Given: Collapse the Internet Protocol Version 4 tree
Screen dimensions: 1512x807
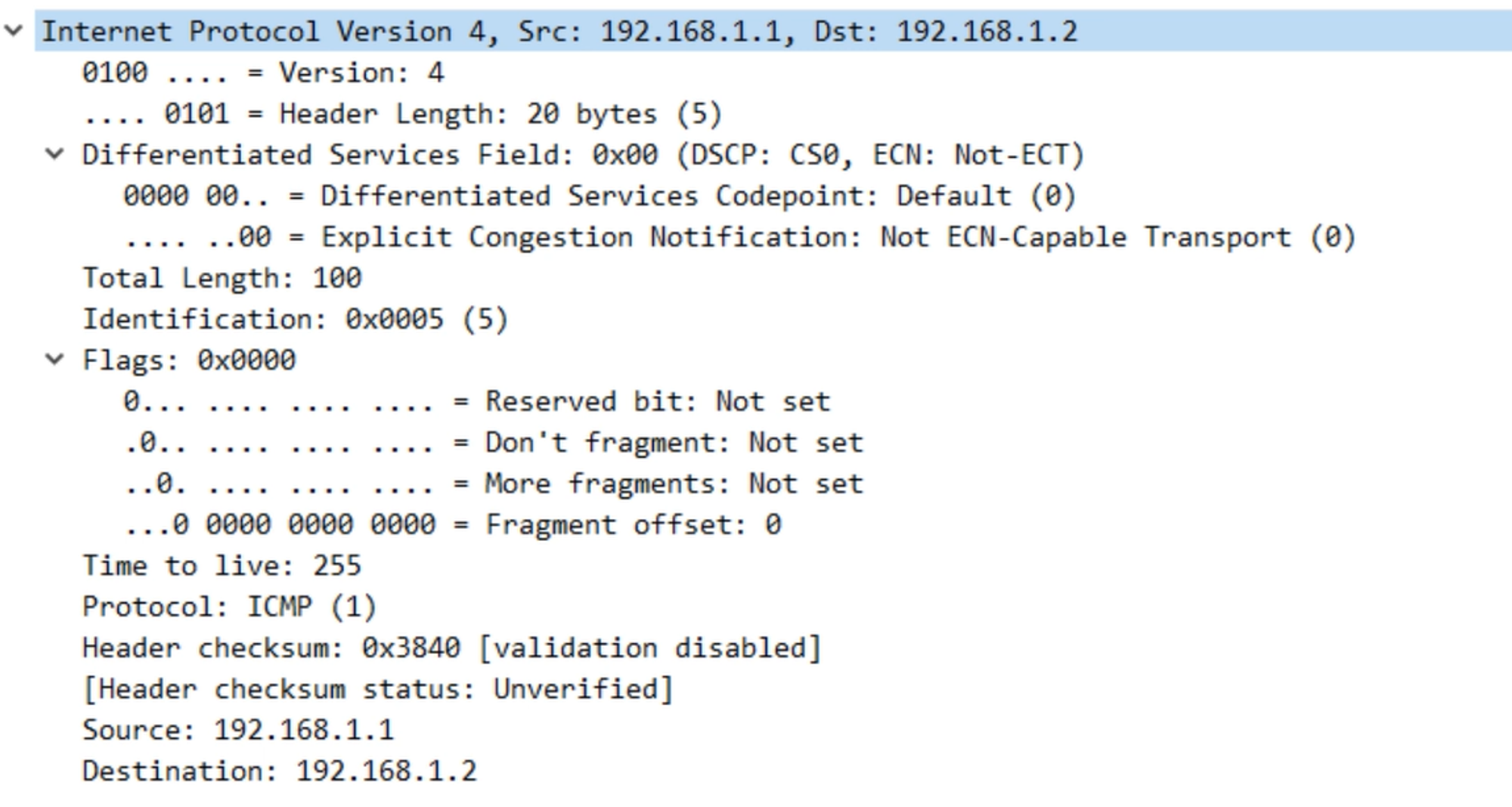Looking at the screenshot, I should pos(14,31).
